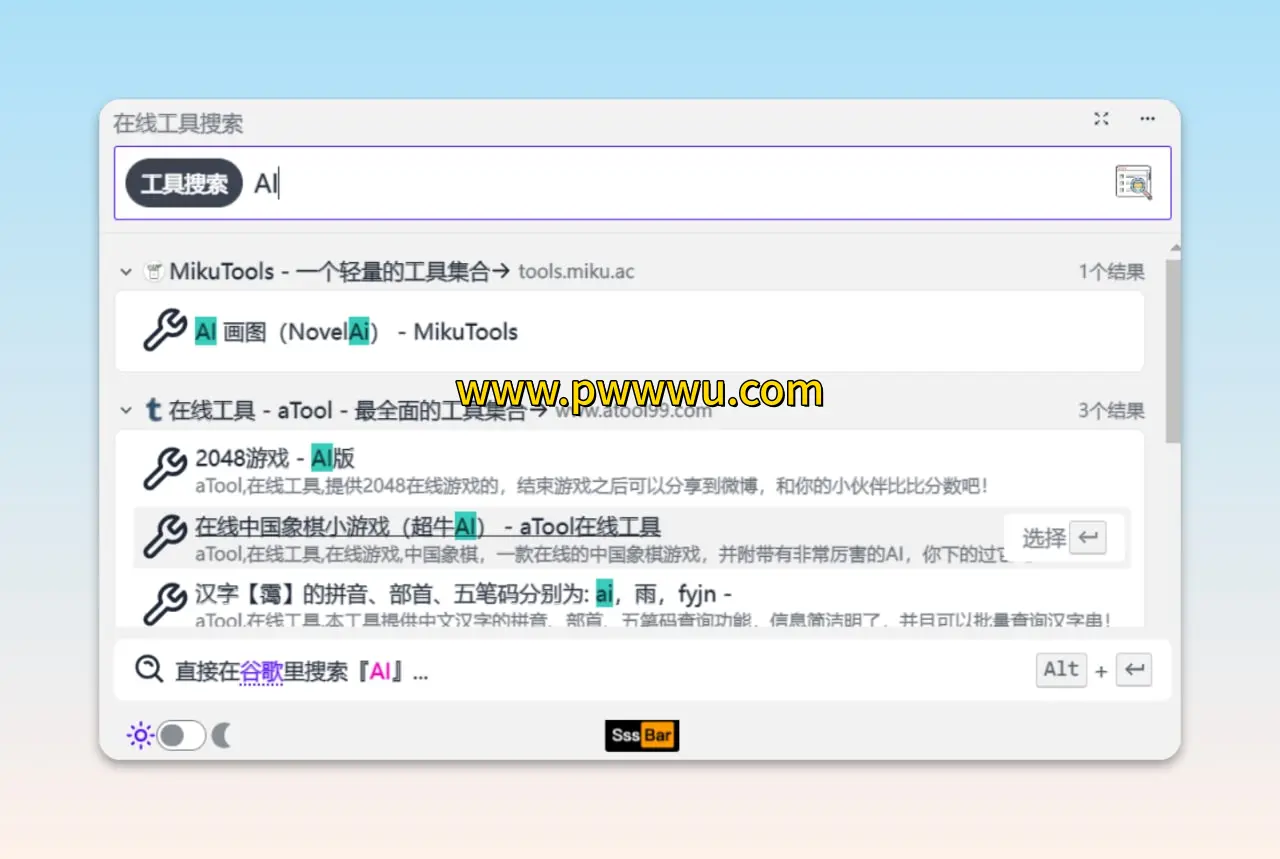Collapse the aTool 在线工具 results group
The height and width of the screenshot is (859, 1280).
click(126, 410)
